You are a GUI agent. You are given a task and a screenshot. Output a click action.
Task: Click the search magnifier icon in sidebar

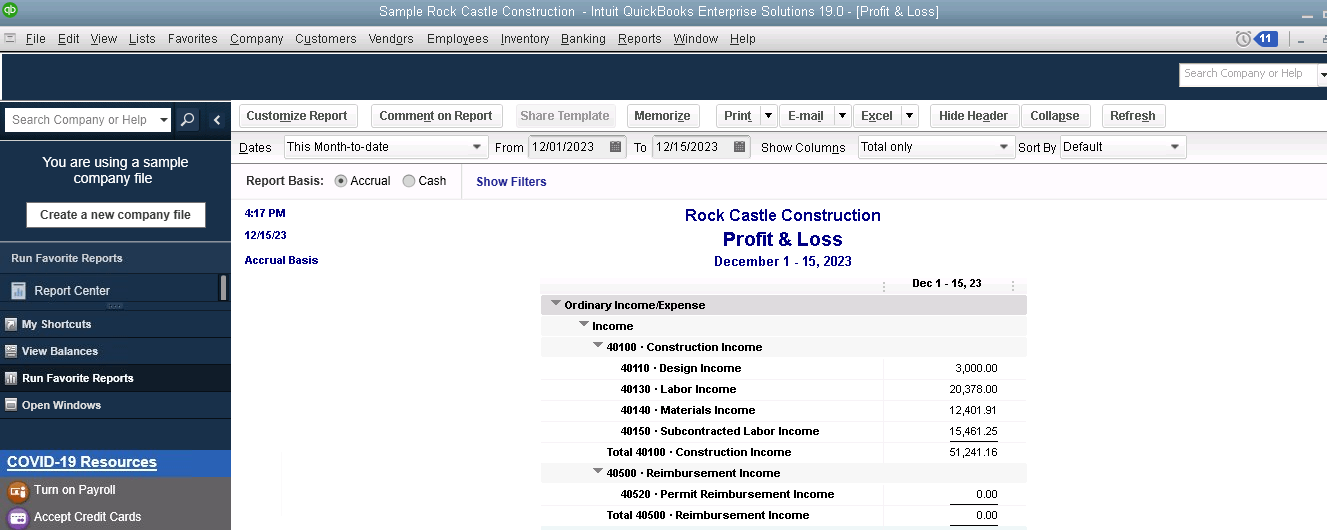(187, 120)
